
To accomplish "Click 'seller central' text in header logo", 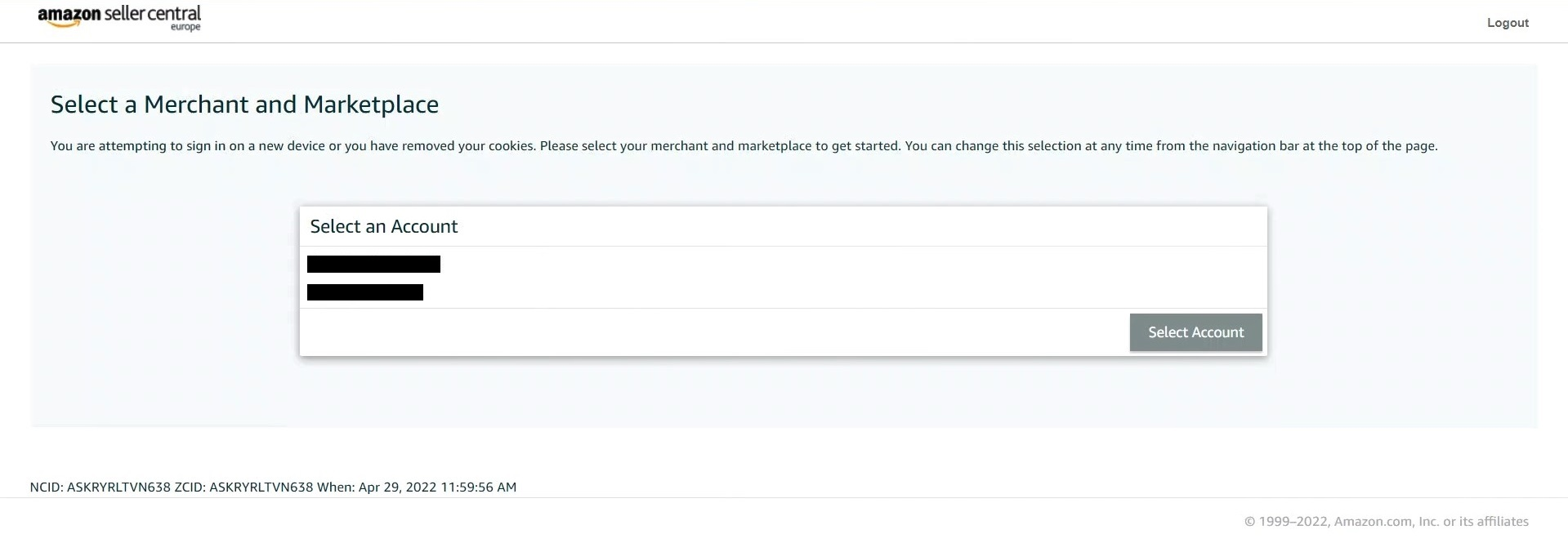I will coord(153,13).
